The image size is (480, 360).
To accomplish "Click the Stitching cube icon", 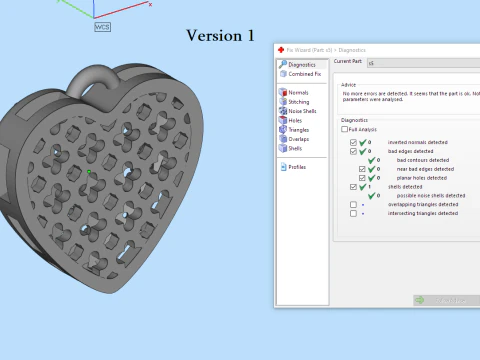I will [283, 102].
